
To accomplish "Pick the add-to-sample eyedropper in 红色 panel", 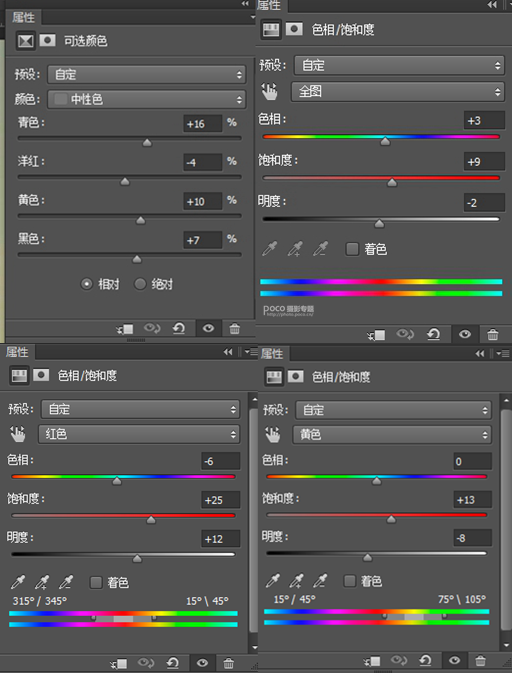I will click(42, 582).
